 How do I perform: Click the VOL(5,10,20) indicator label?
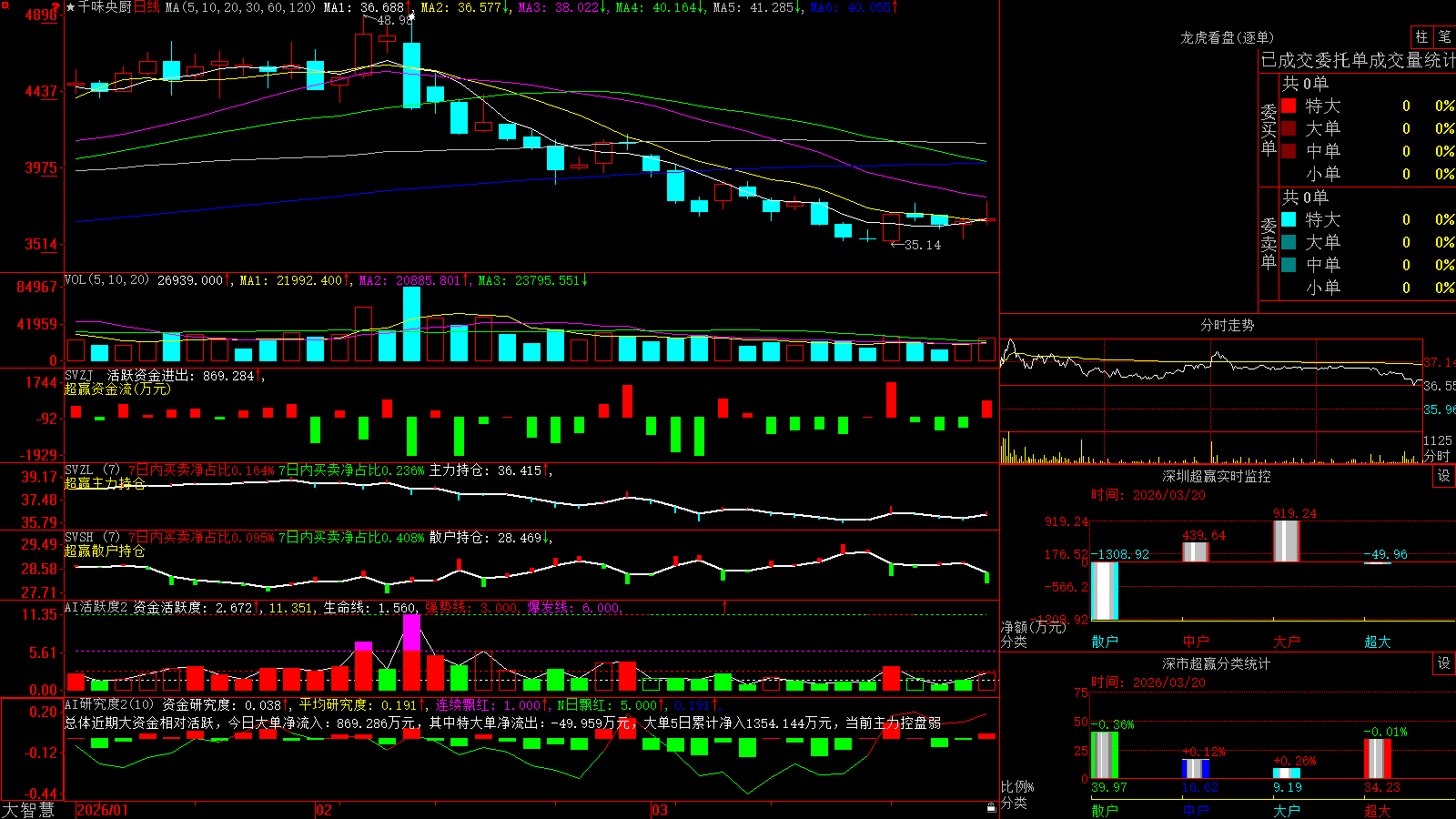coord(106,280)
